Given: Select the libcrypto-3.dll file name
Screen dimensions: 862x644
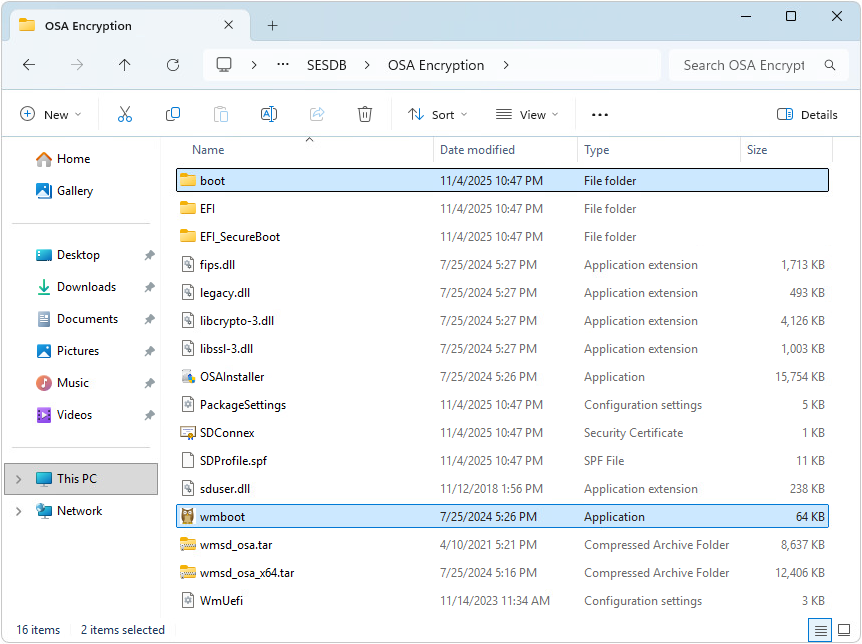Looking at the screenshot, I should pos(237,321).
